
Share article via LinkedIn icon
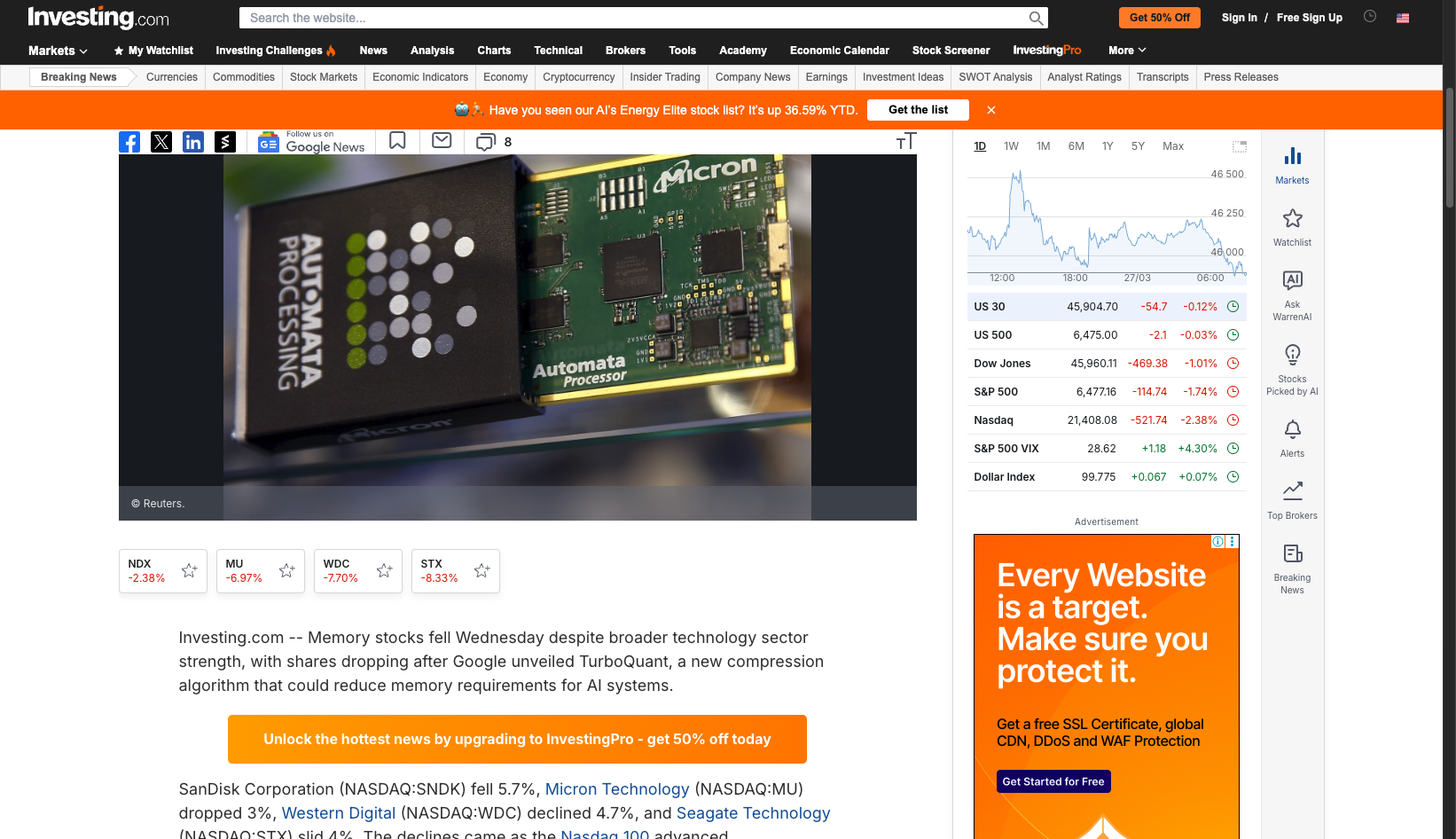[193, 142]
